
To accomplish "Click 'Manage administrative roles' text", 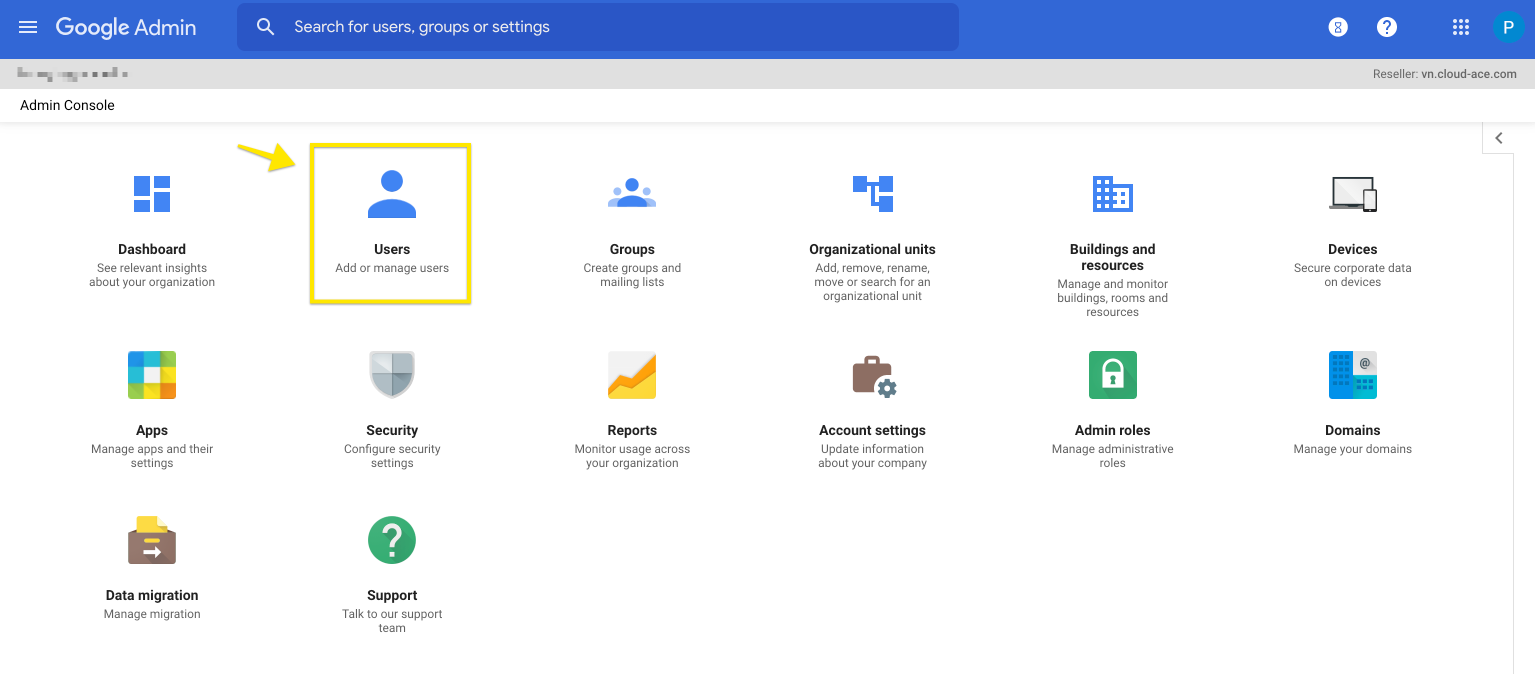I will [1113, 456].
